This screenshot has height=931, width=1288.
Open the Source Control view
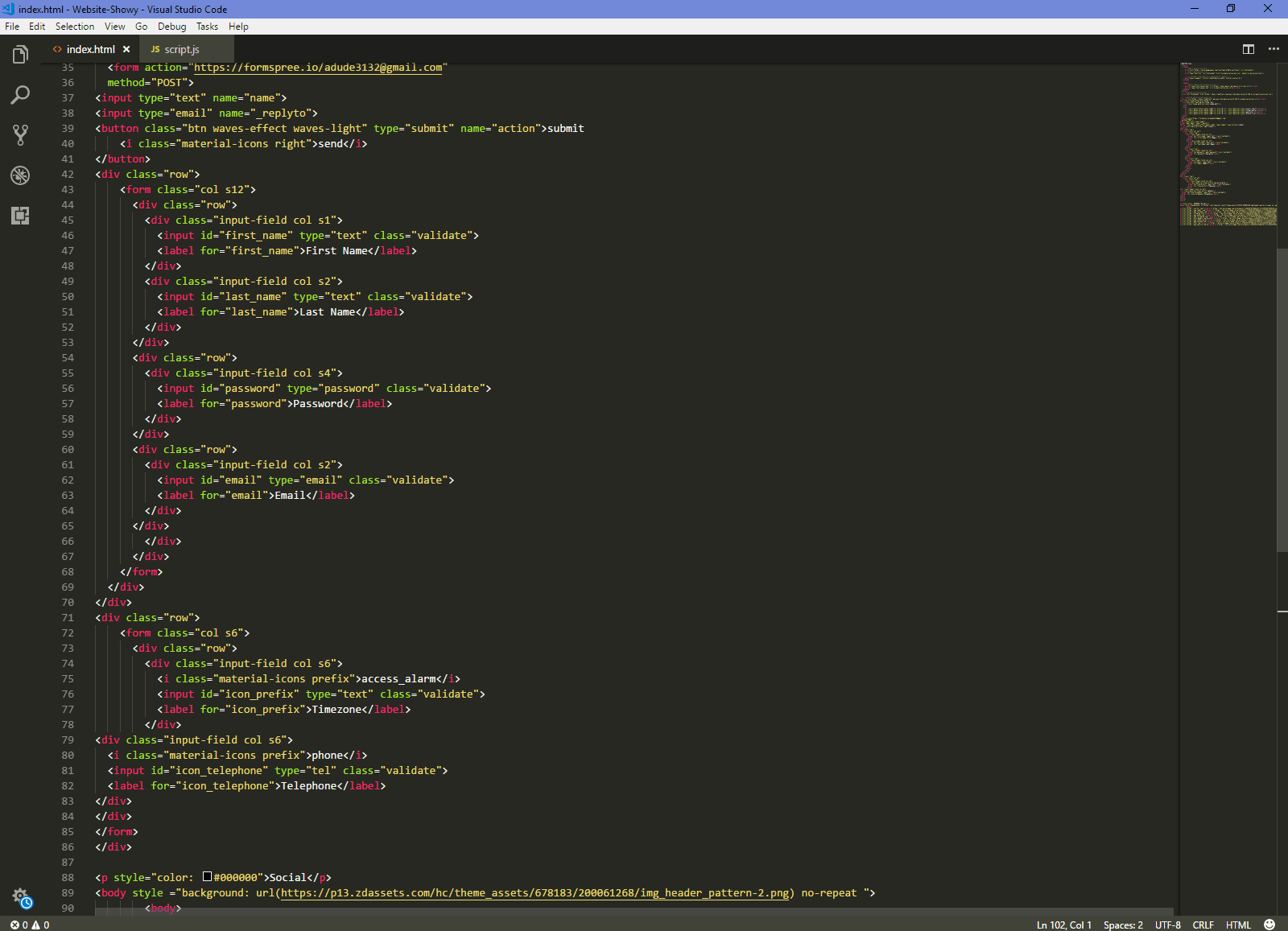pos(20,135)
